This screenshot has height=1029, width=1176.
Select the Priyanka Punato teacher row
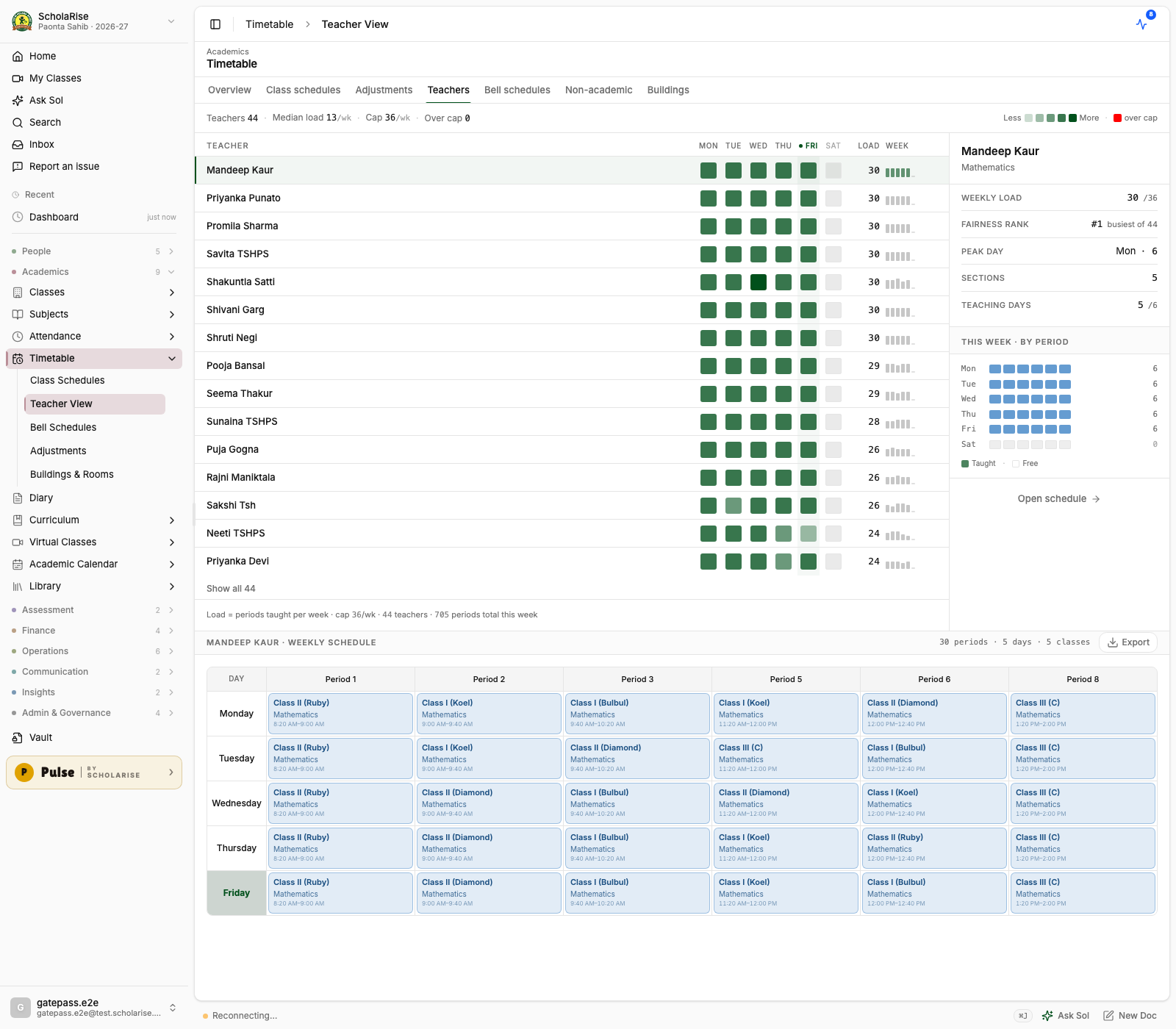[x=572, y=198]
